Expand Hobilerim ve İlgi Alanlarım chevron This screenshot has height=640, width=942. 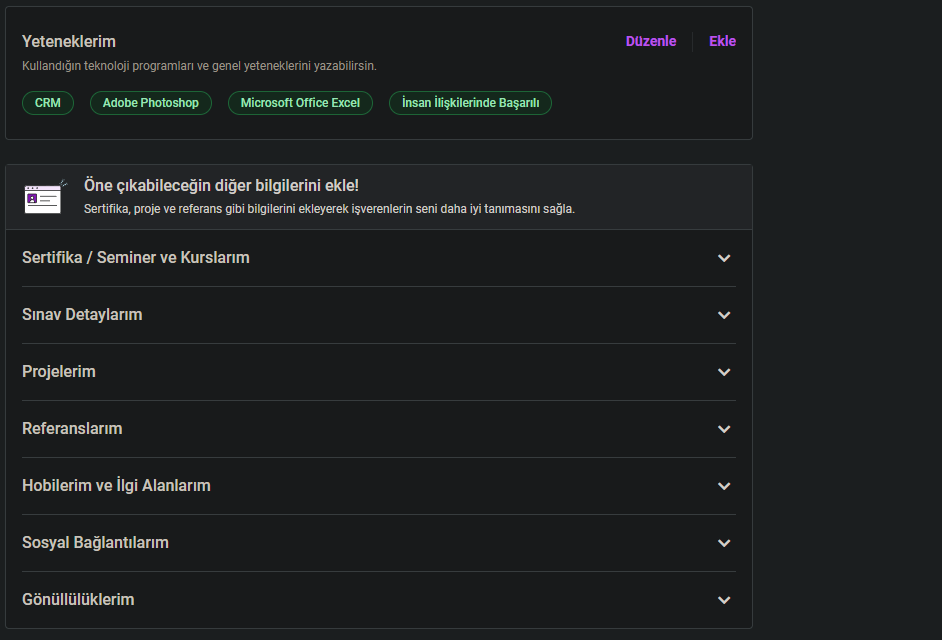click(x=724, y=486)
